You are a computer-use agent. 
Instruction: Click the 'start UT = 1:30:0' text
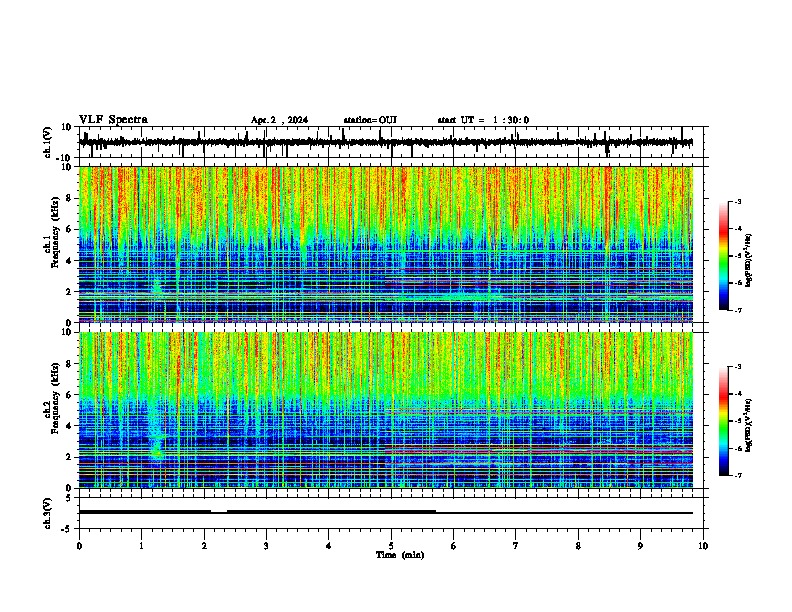[483, 120]
